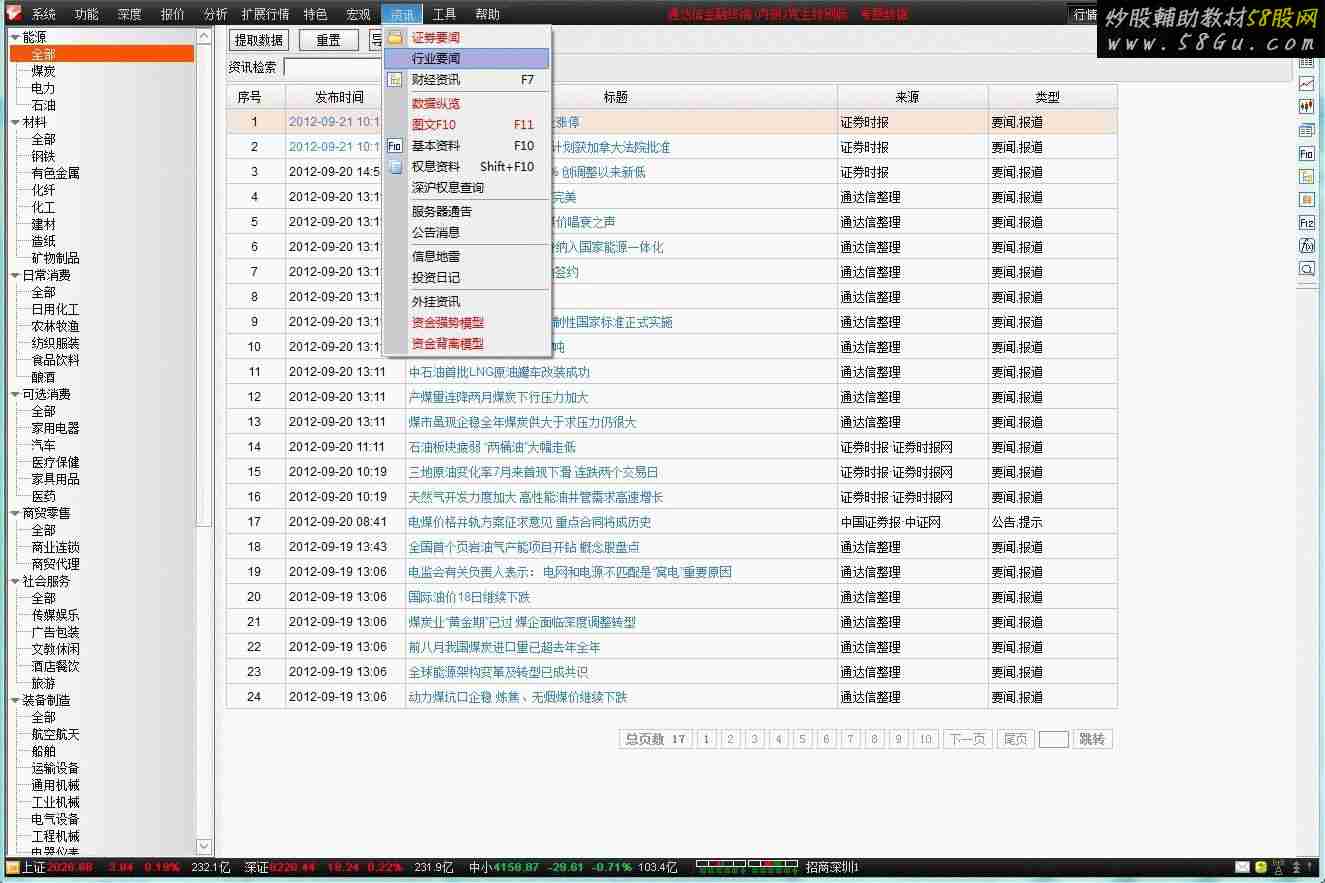1325x883 pixels.
Task: Collapse the 社会服务 tree category
Action: pyautogui.click(x=15, y=581)
